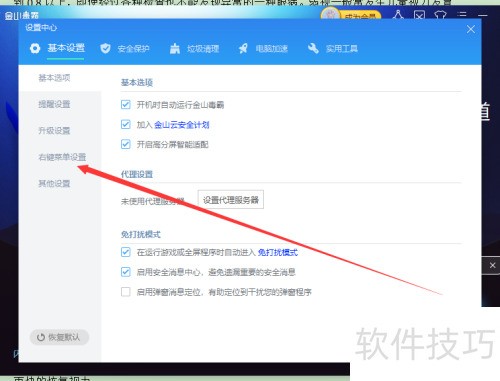500x381 pixels.
Task: Uncheck 启用安全消息中心 option
Action: tap(126, 272)
